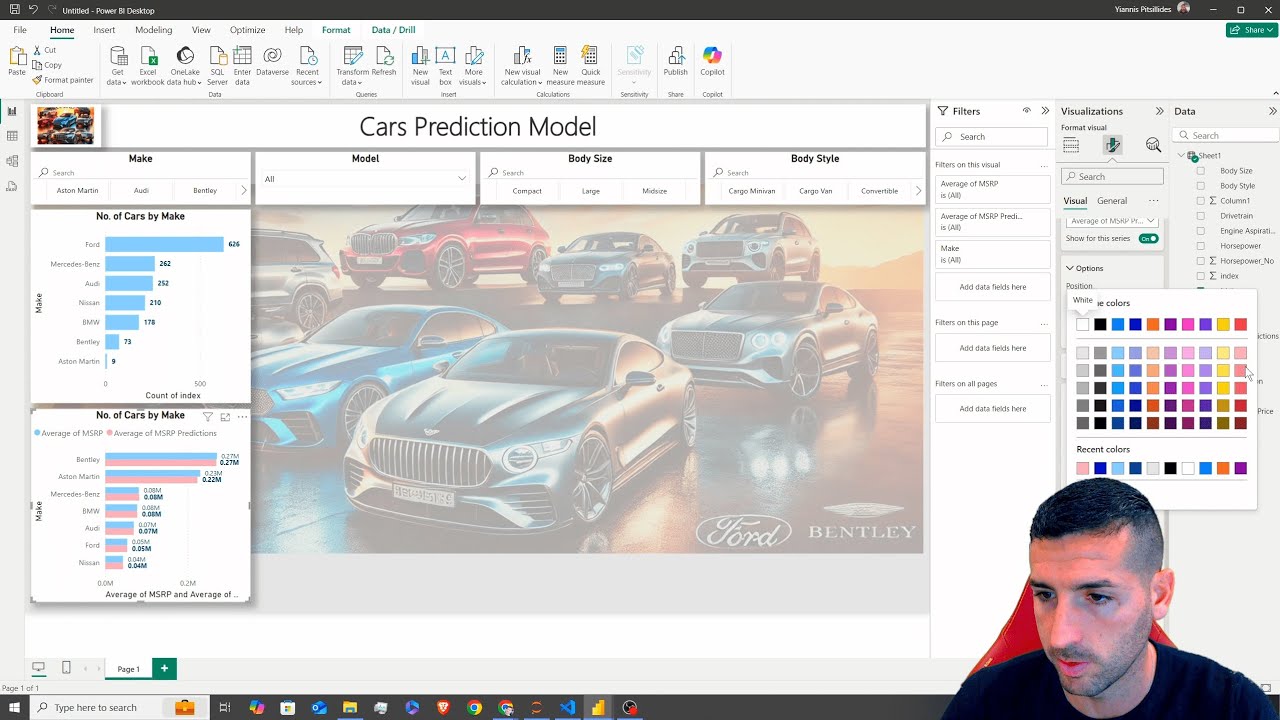Click the Save icon in title bar
The width and height of the screenshot is (1280, 720).
click(14, 9)
